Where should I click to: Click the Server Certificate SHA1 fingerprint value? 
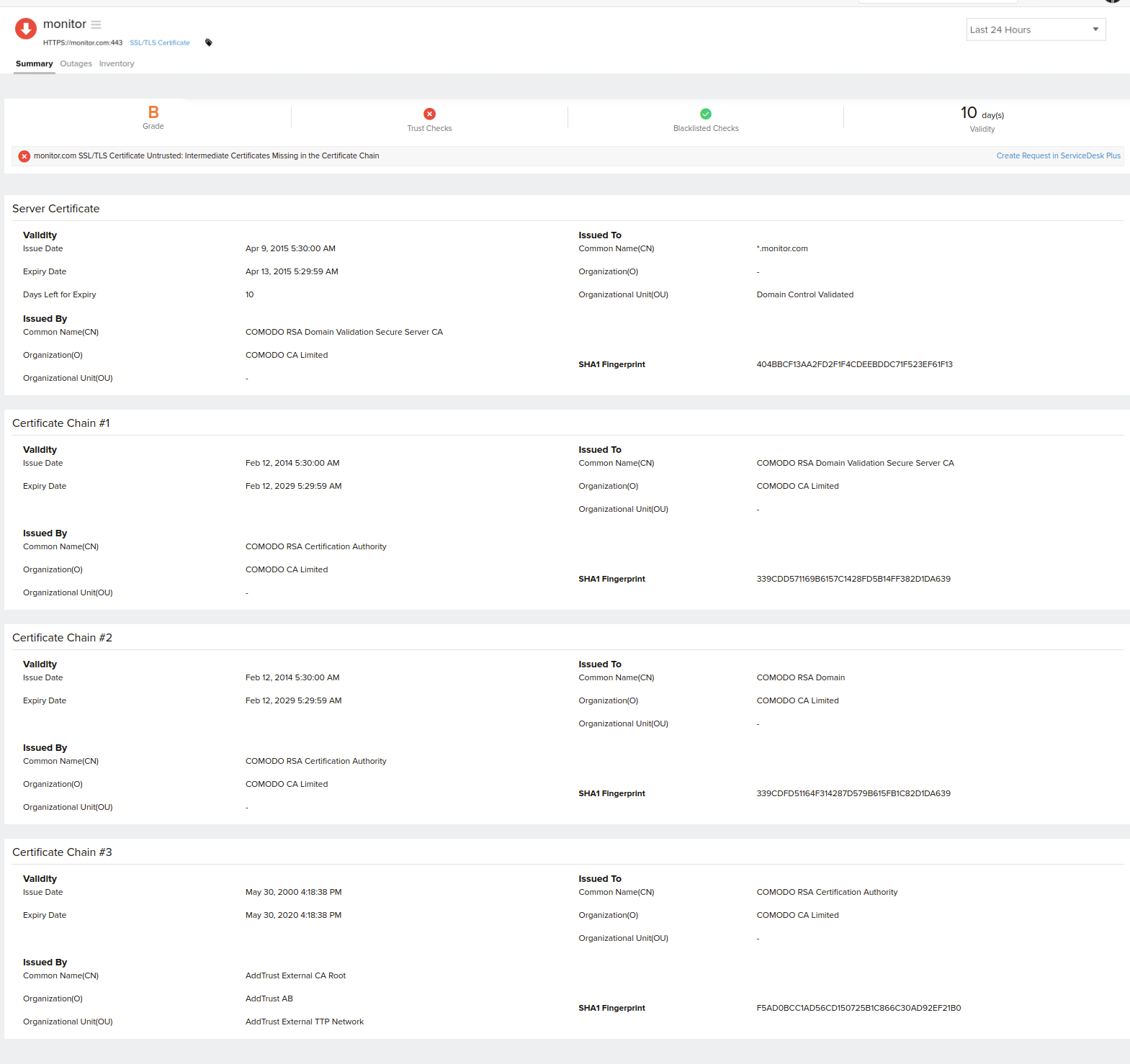(x=854, y=364)
